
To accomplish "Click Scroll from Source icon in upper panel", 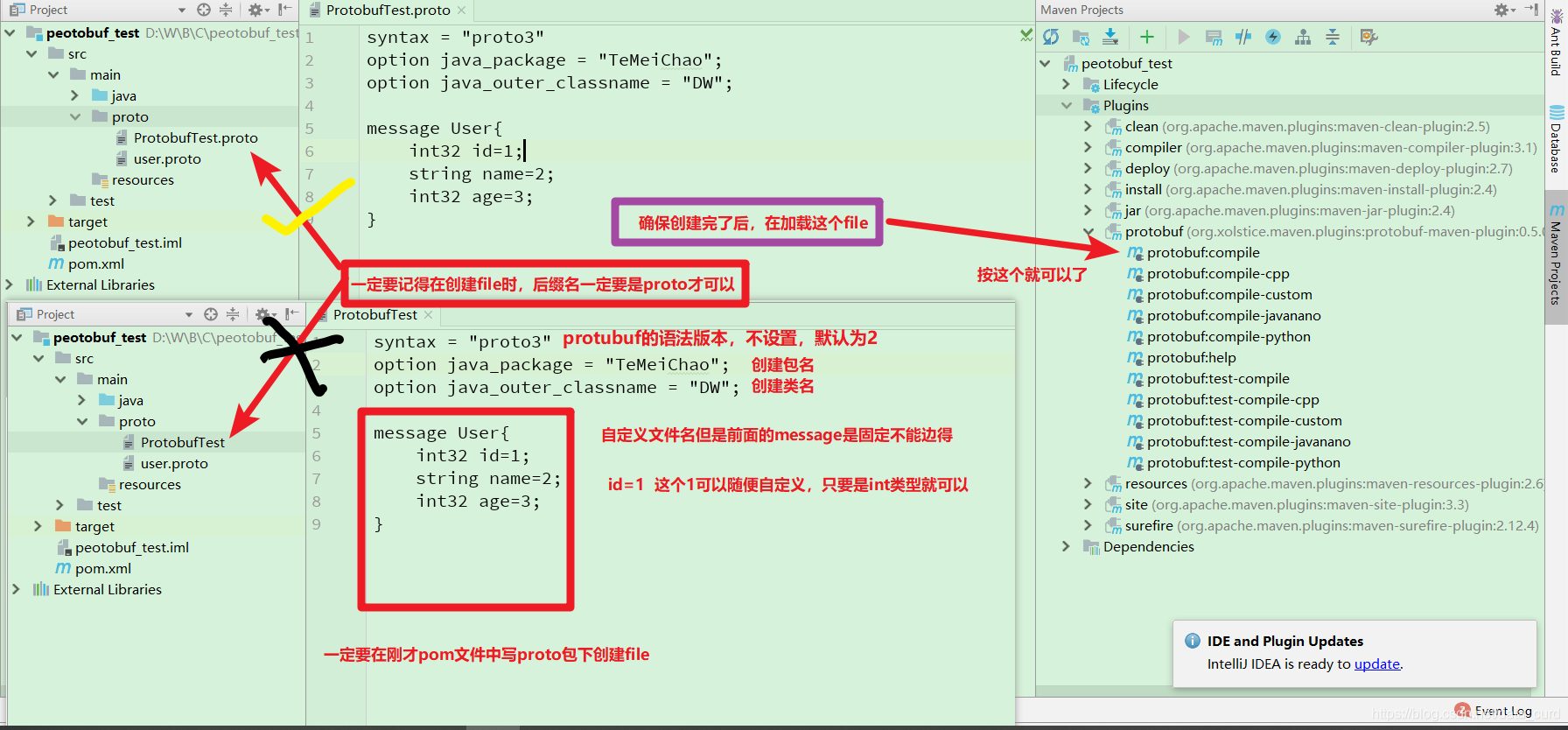I will (204, 11).
